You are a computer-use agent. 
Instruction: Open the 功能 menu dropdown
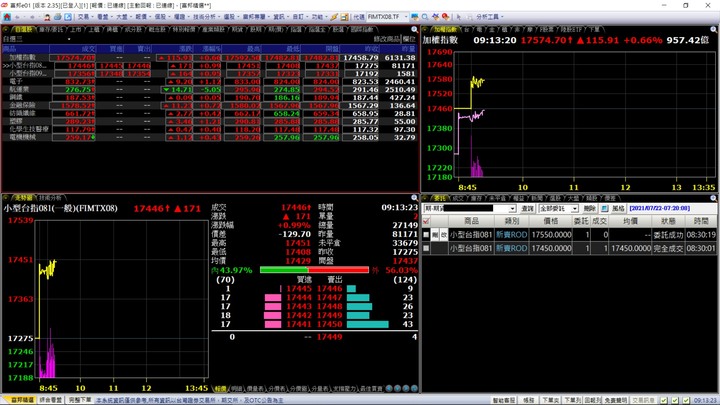(x=319, y=17)
